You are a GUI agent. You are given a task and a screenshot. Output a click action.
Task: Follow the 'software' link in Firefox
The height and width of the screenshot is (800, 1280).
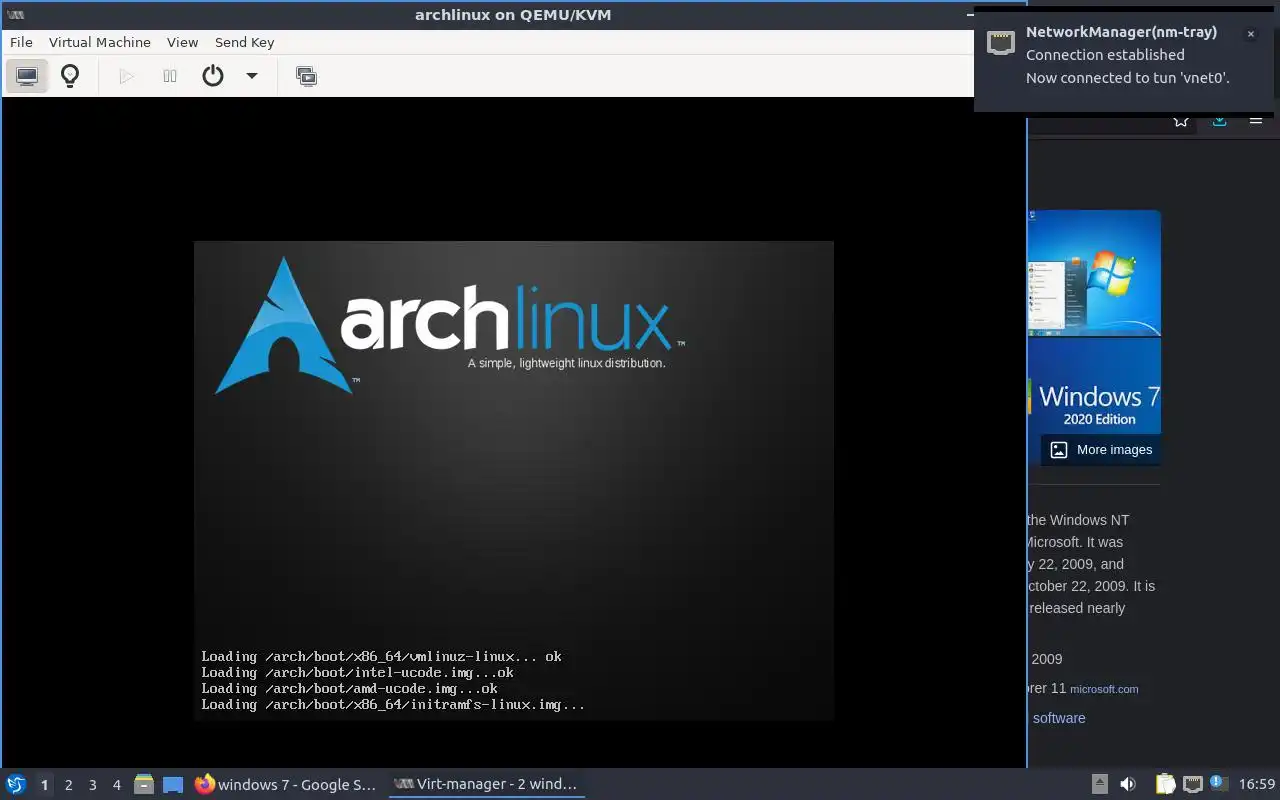click(x=1059, y=718)
